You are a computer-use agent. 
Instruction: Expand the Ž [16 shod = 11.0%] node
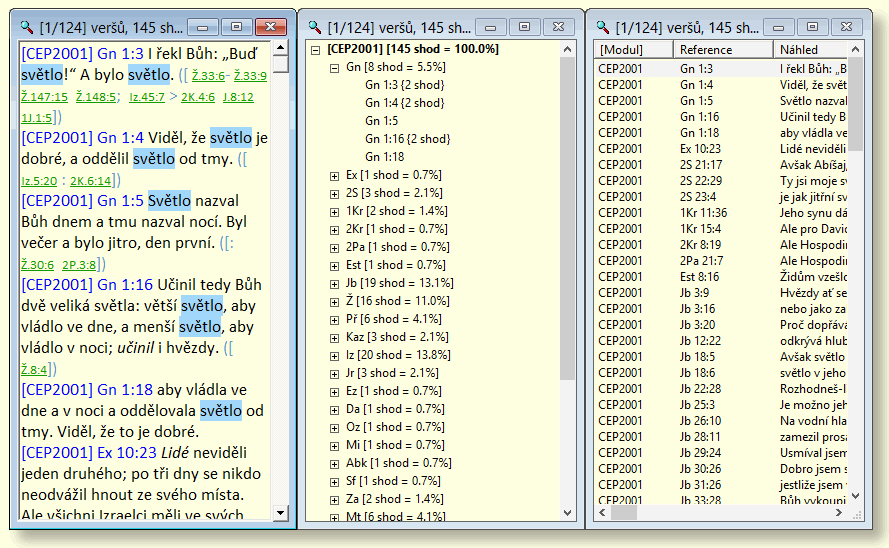point(334,301)
